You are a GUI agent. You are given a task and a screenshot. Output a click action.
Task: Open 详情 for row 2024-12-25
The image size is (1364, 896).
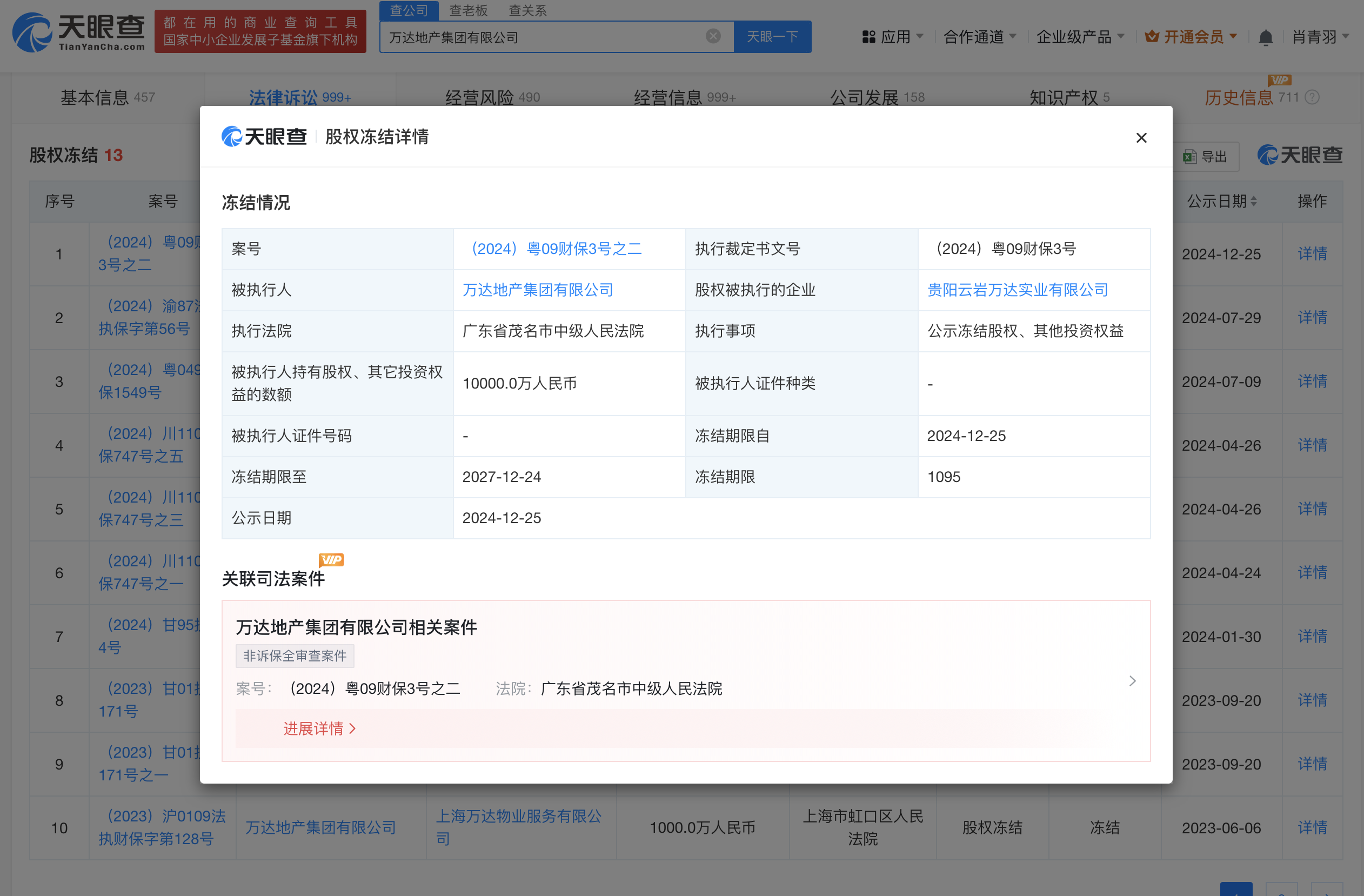[x=1313, y=254]
